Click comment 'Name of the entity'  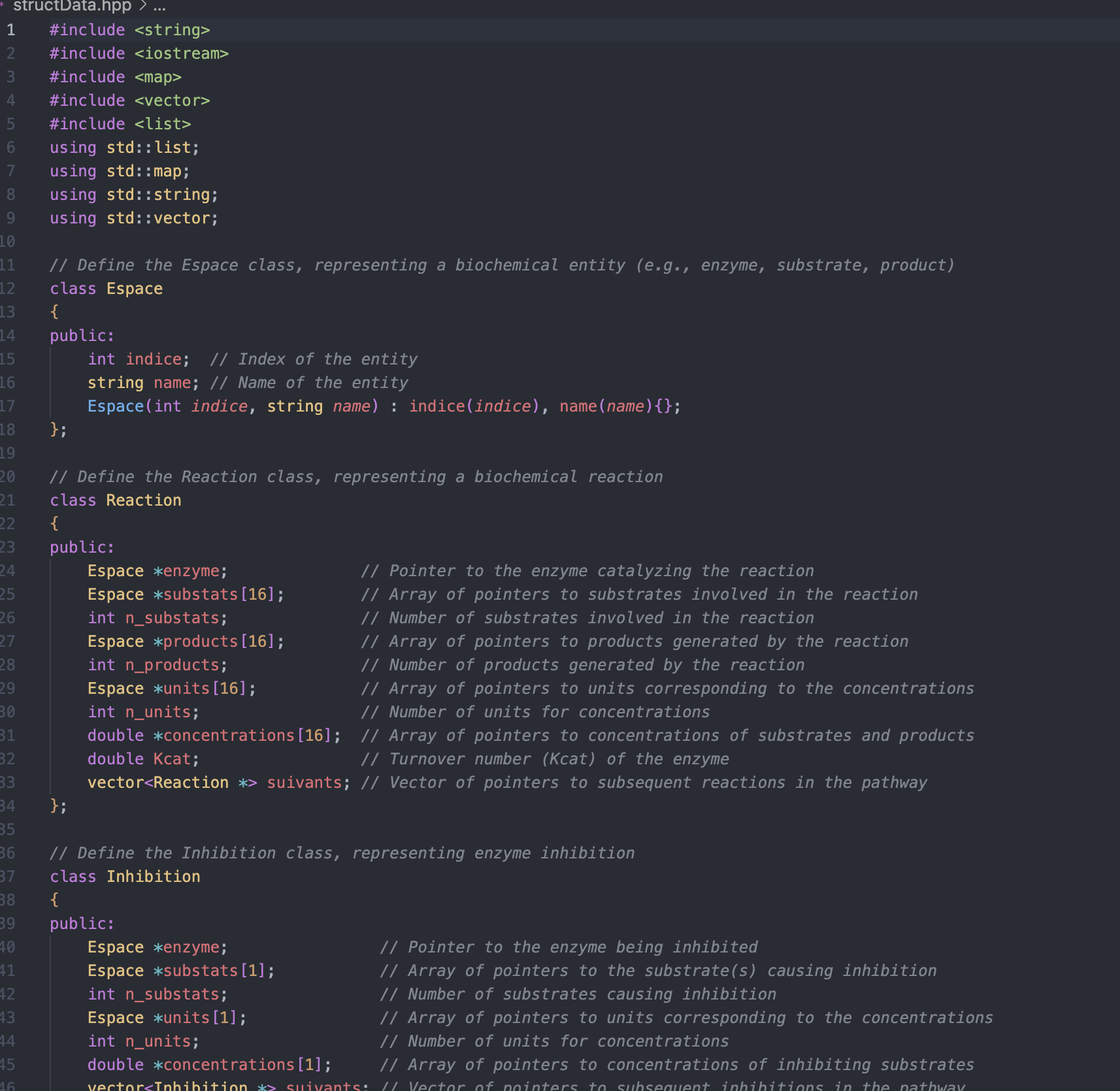pos(309,383)
